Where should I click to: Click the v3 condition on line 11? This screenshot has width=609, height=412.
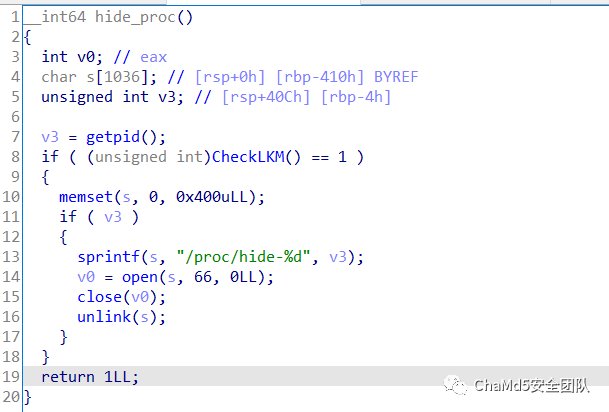[113, 217]
